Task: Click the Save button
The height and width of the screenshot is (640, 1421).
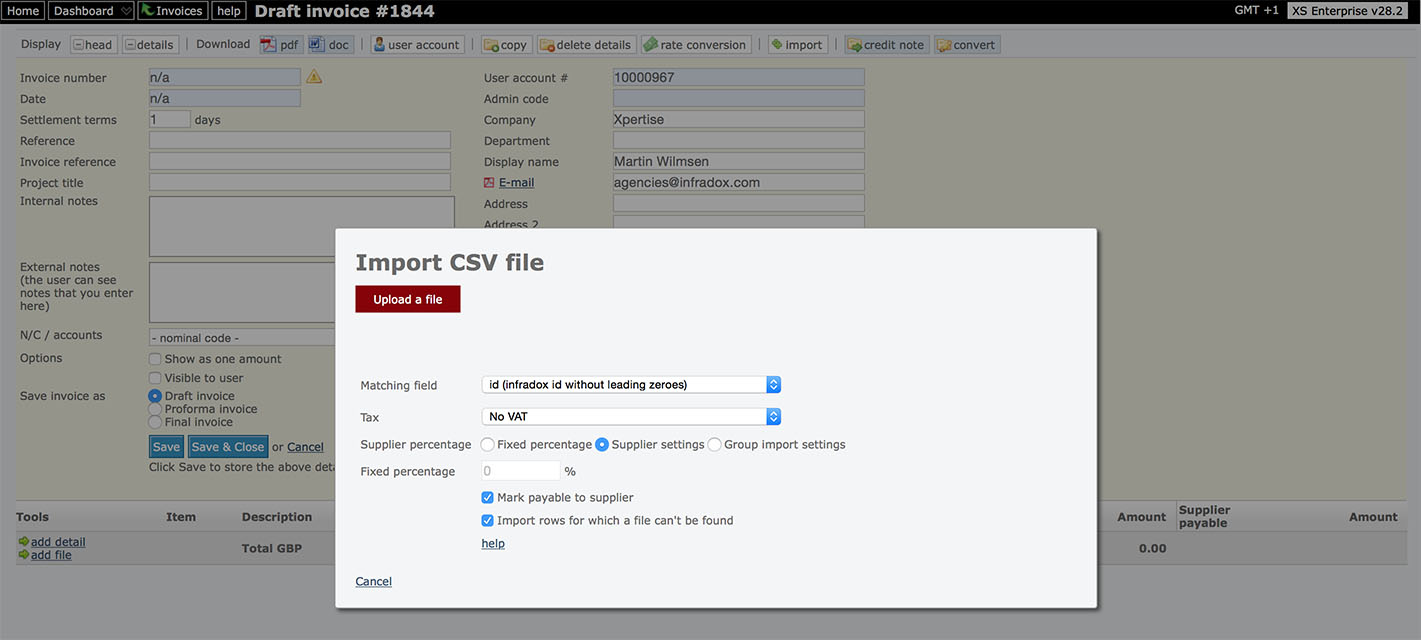Action: coord(166,447)
